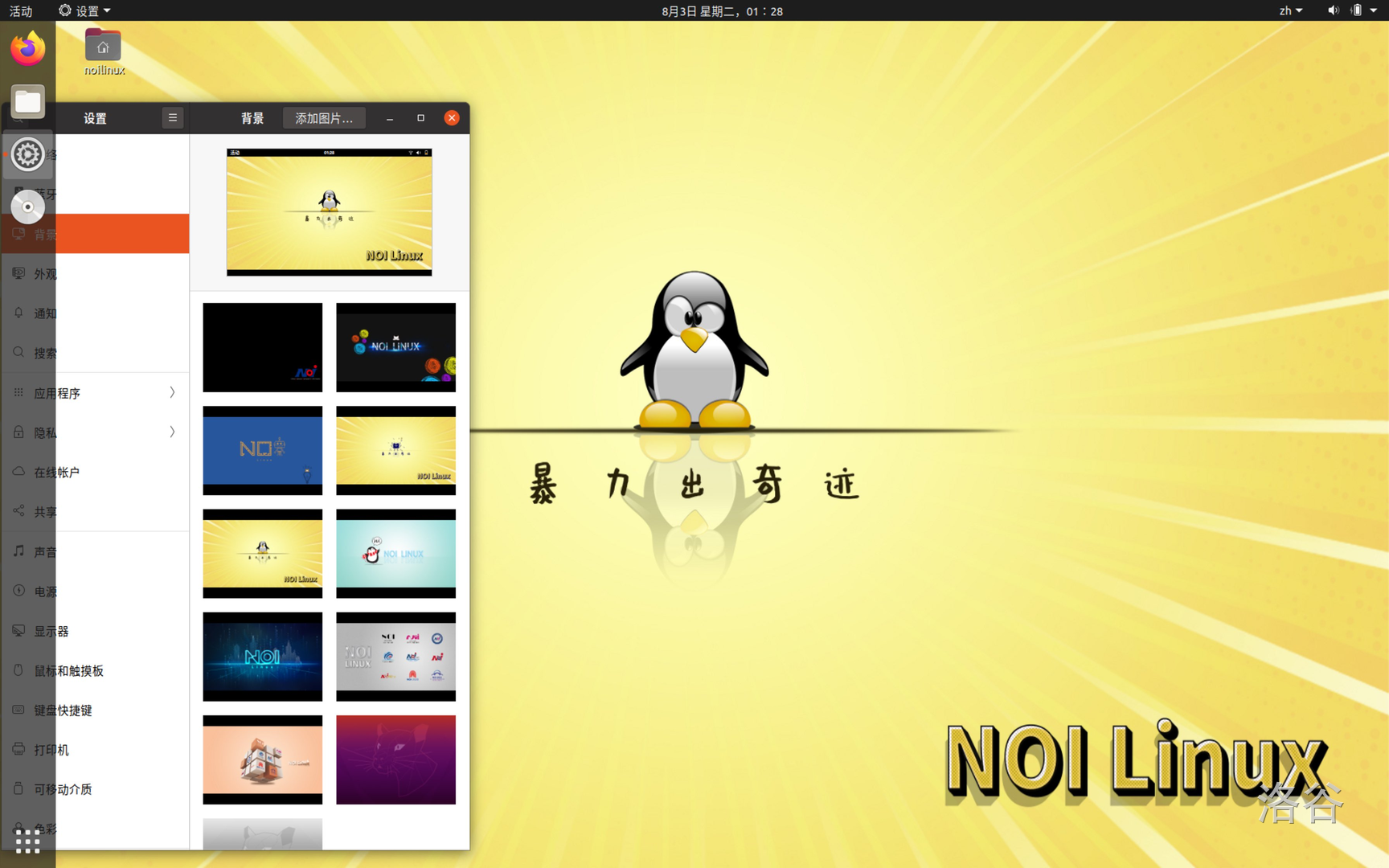Click the keyboard icon beside 键盘快捷键
Screen dimensions: 1389x868
18,709
